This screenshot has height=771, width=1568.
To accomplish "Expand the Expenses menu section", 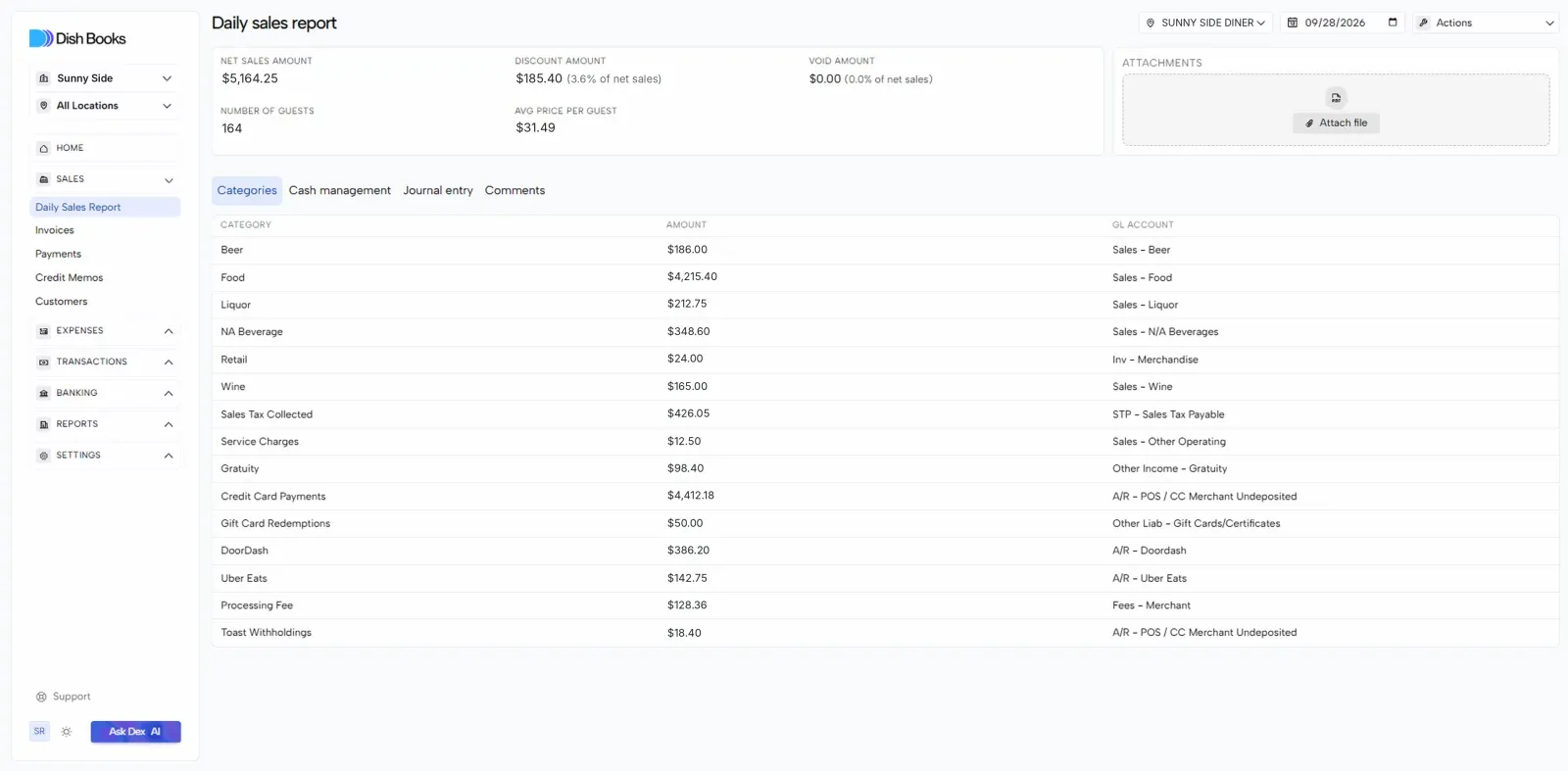I will pyautogui.click(x=169, y=331).
